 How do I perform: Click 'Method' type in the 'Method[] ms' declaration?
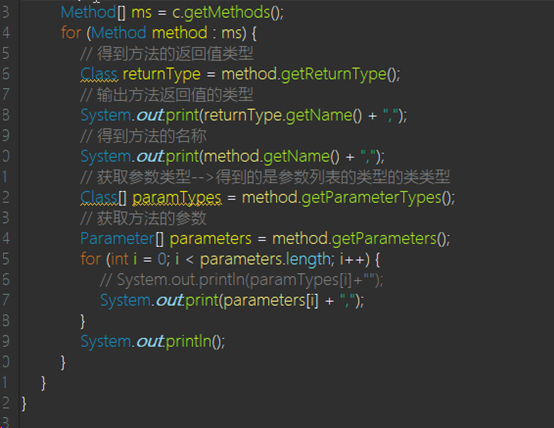point(88,13)
